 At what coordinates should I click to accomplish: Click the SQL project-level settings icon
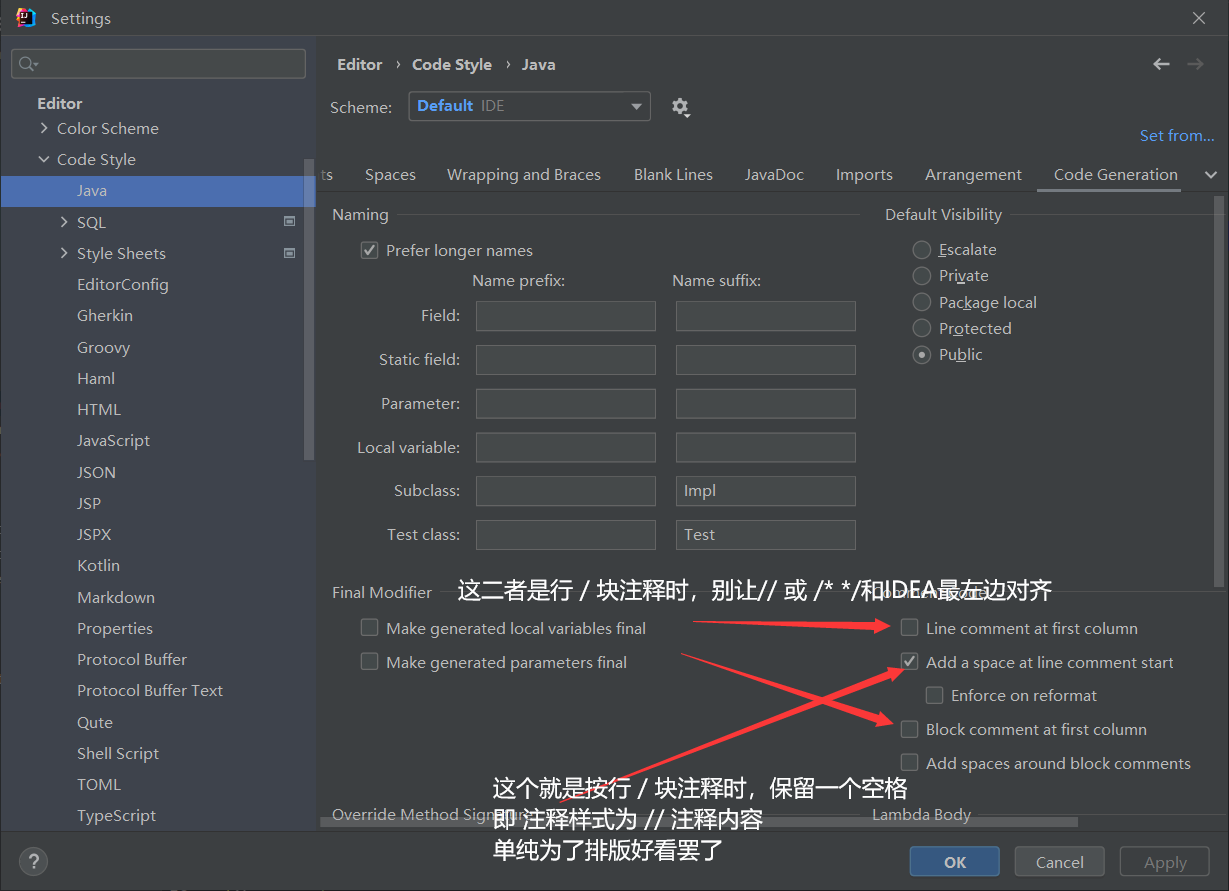(290, 222)
